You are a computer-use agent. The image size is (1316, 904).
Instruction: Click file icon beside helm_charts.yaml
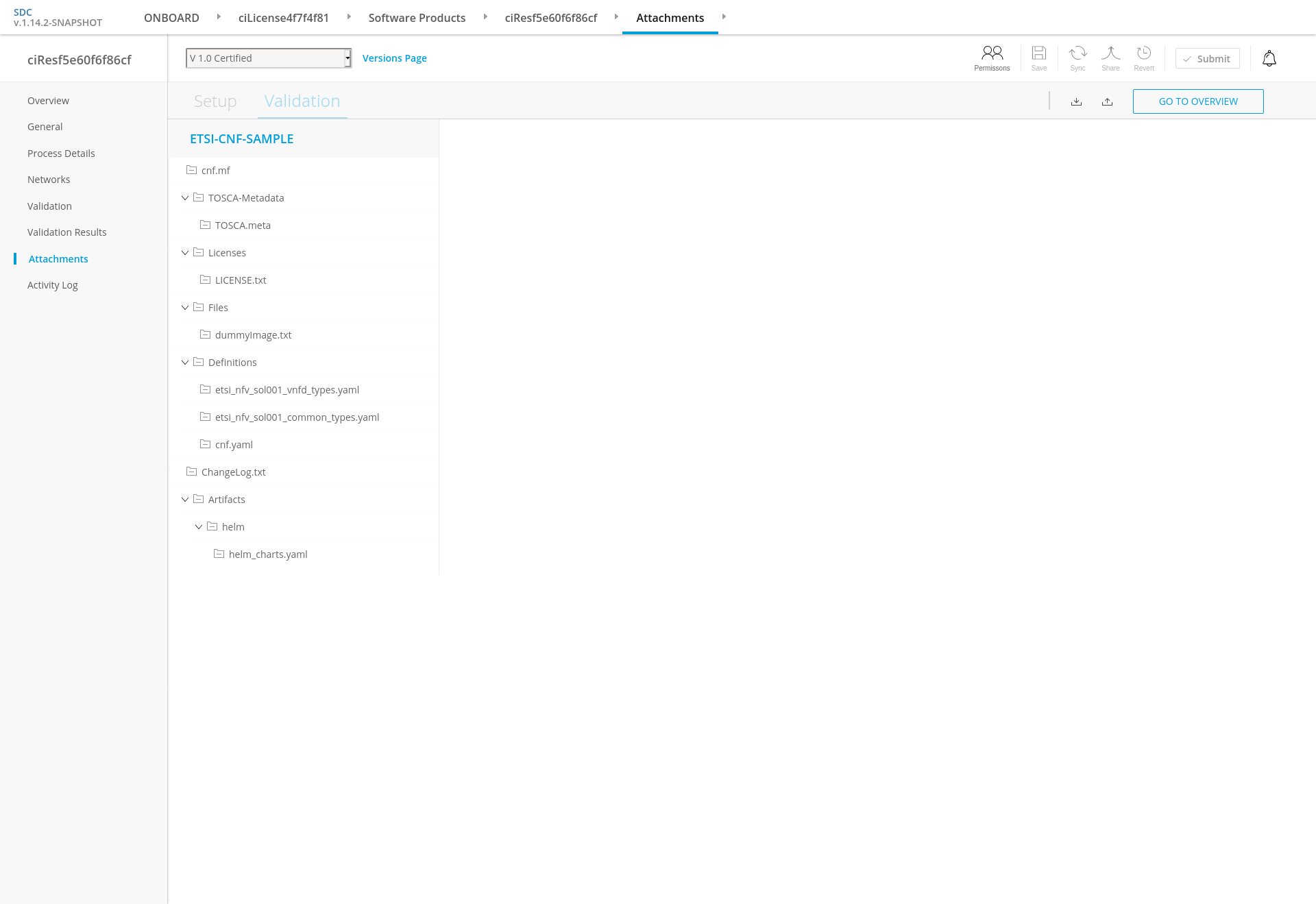[219, 554]
